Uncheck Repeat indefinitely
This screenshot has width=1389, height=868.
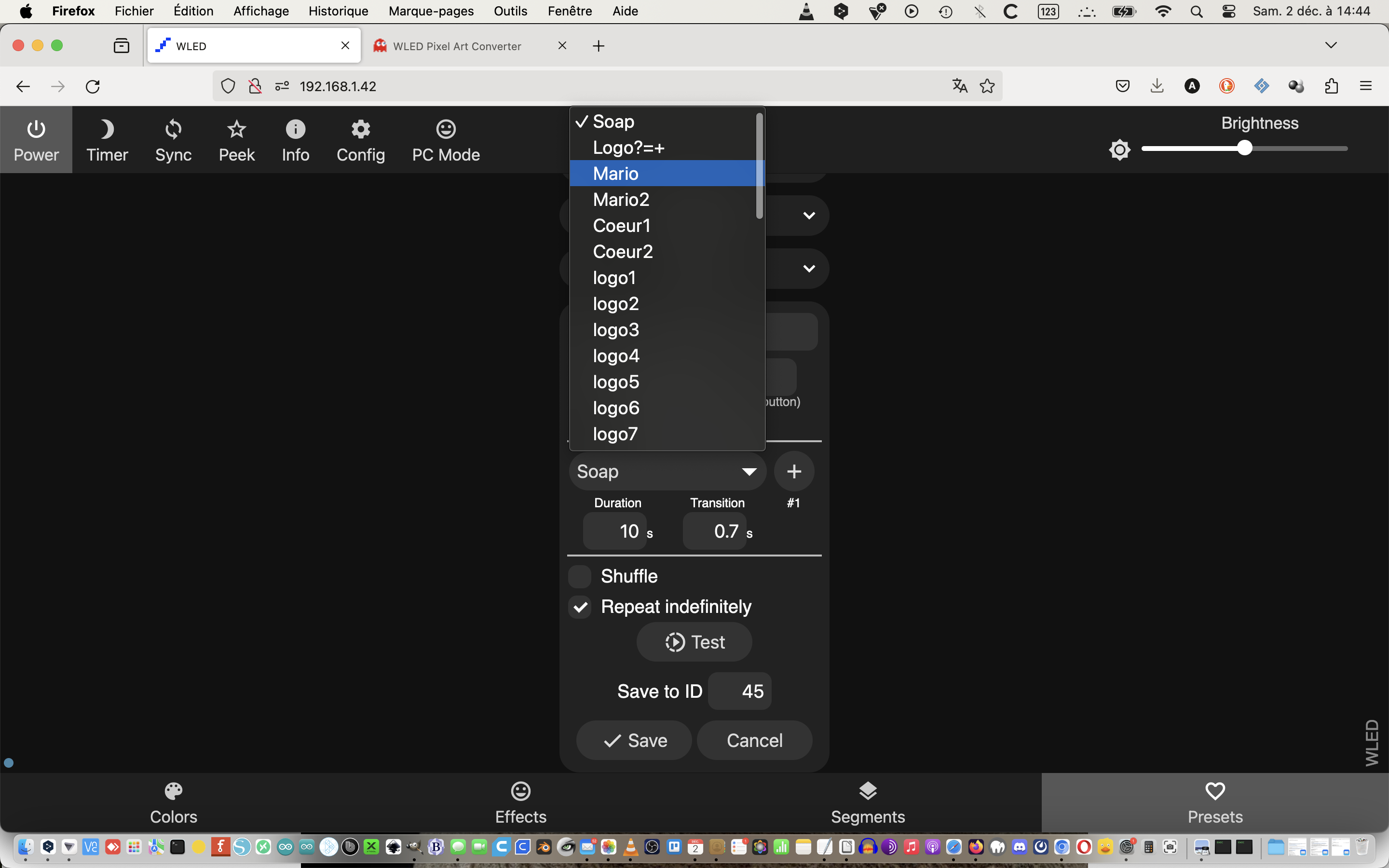coord(580,607)
